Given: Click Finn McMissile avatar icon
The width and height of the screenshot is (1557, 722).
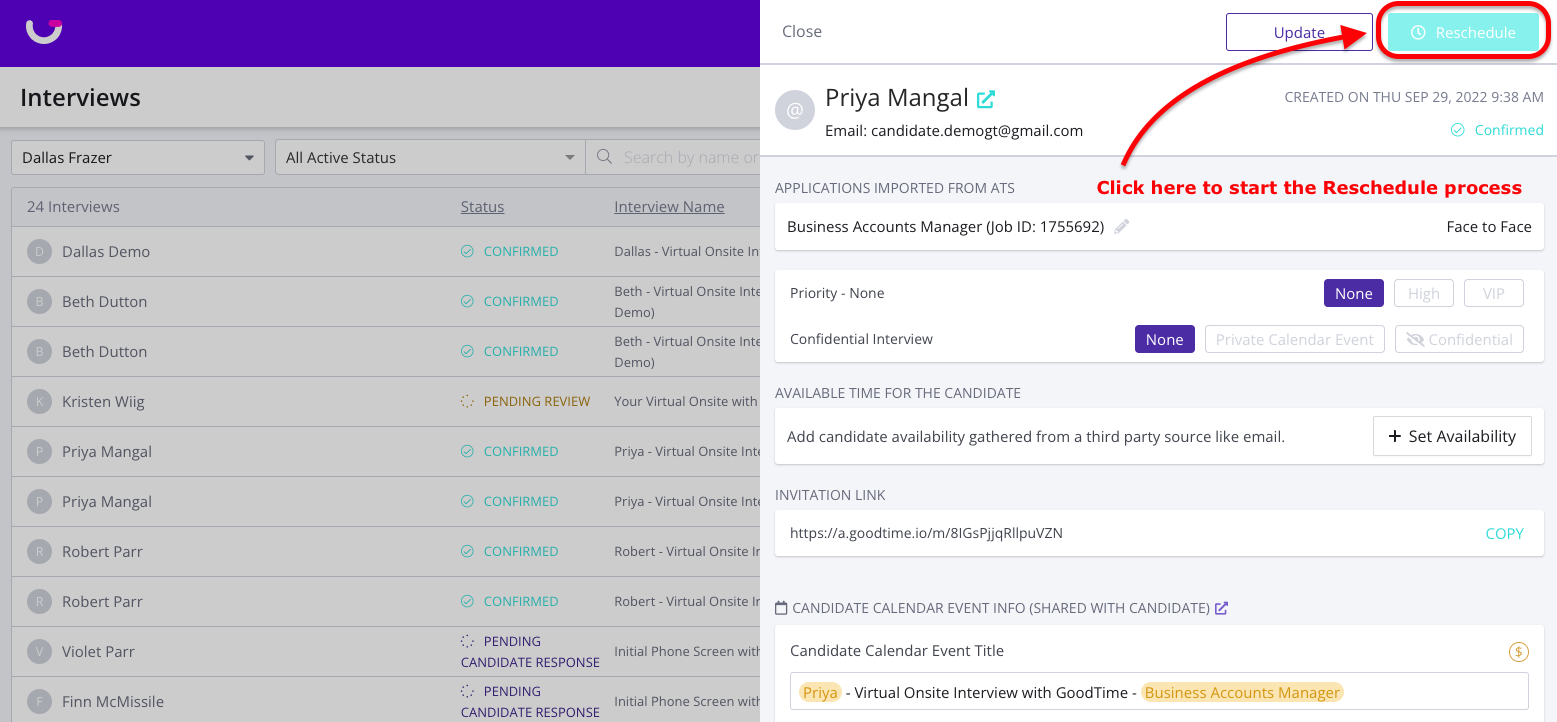Looking at the screenshot, I should (39, 702).
